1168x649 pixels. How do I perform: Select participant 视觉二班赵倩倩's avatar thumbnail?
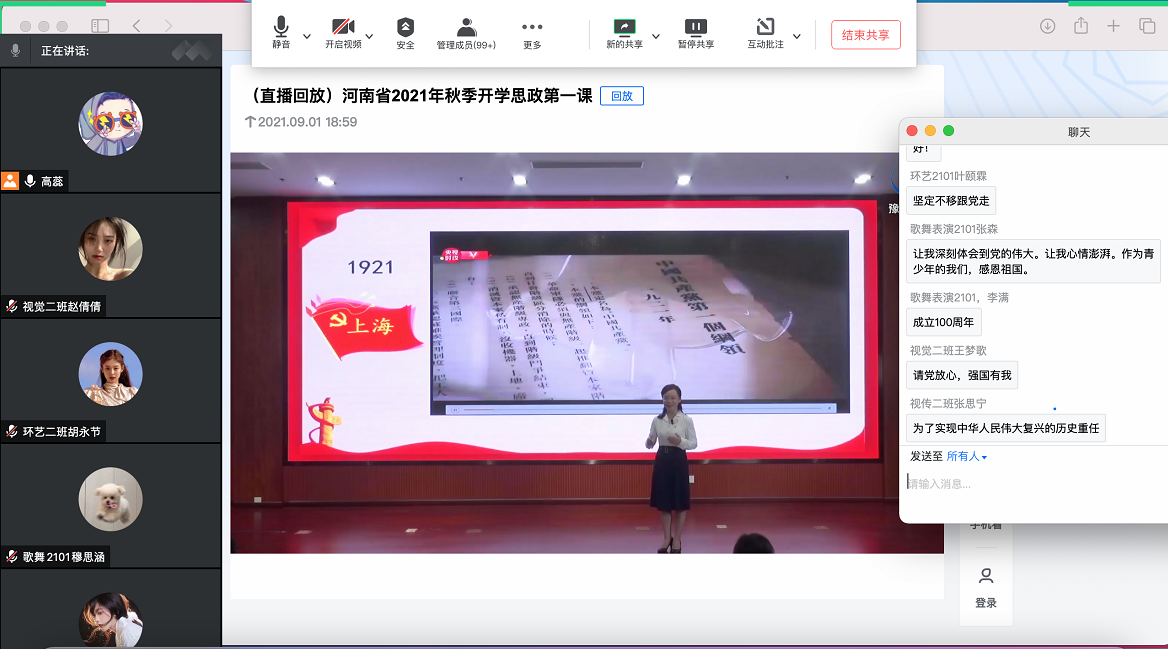tap(110, 249)
